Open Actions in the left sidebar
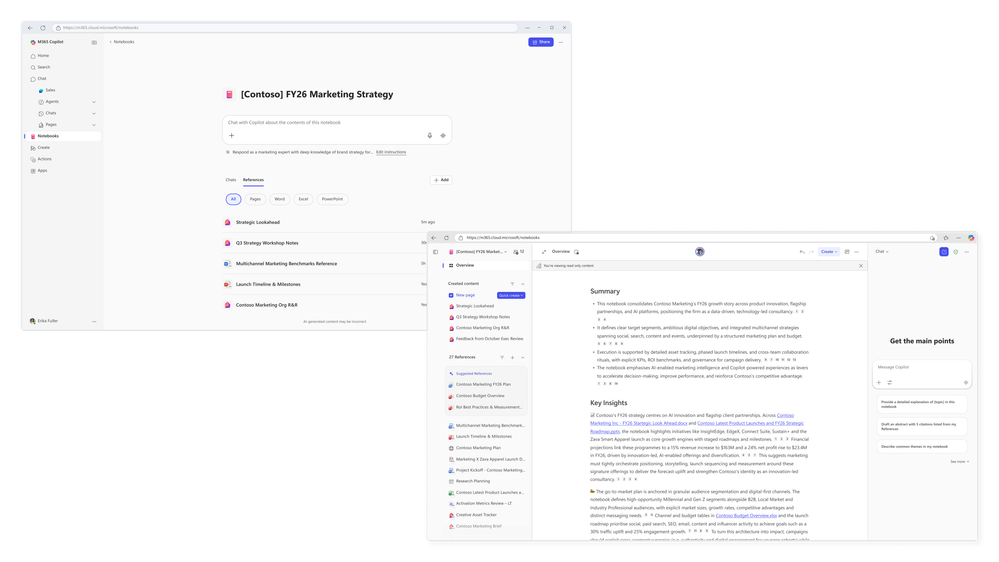999x562 pixels. [x=44, y=159]
